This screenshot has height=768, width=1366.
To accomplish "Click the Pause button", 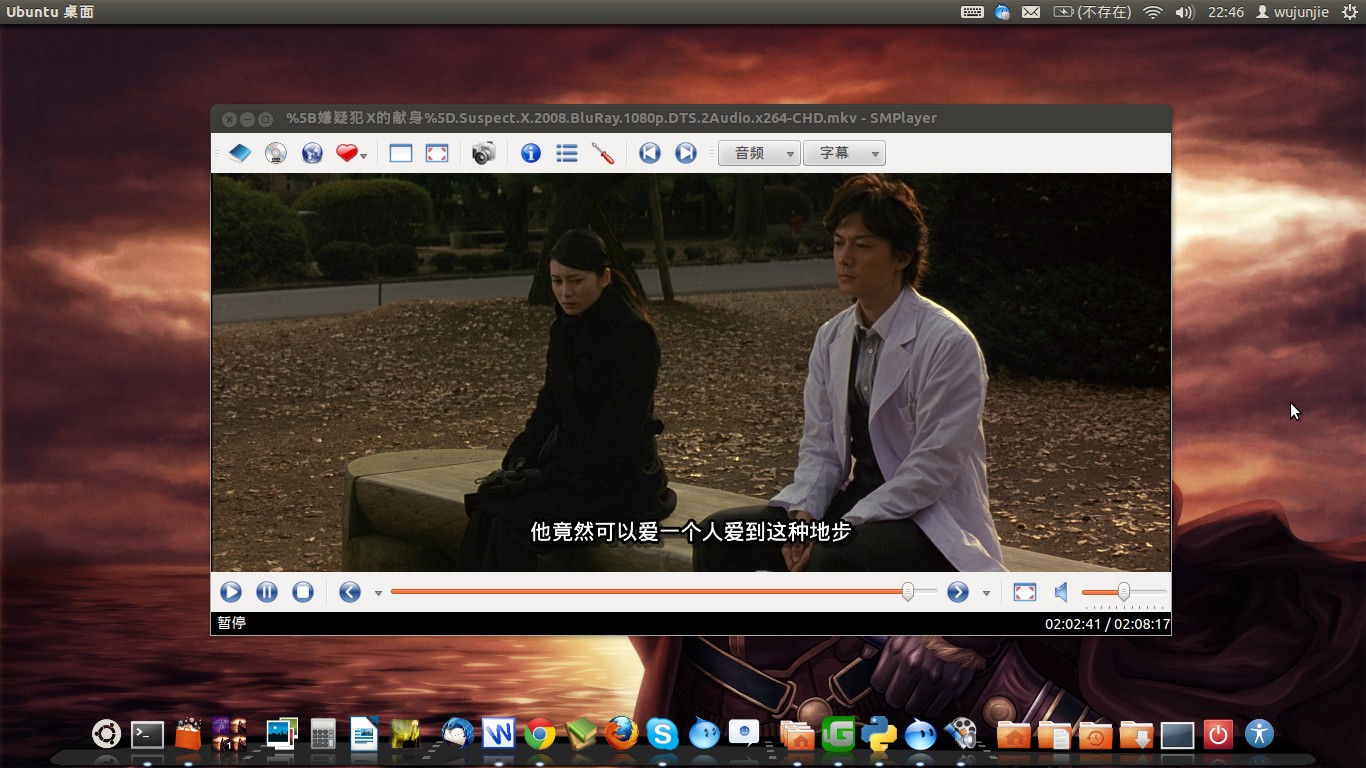I will click(267, 592).
